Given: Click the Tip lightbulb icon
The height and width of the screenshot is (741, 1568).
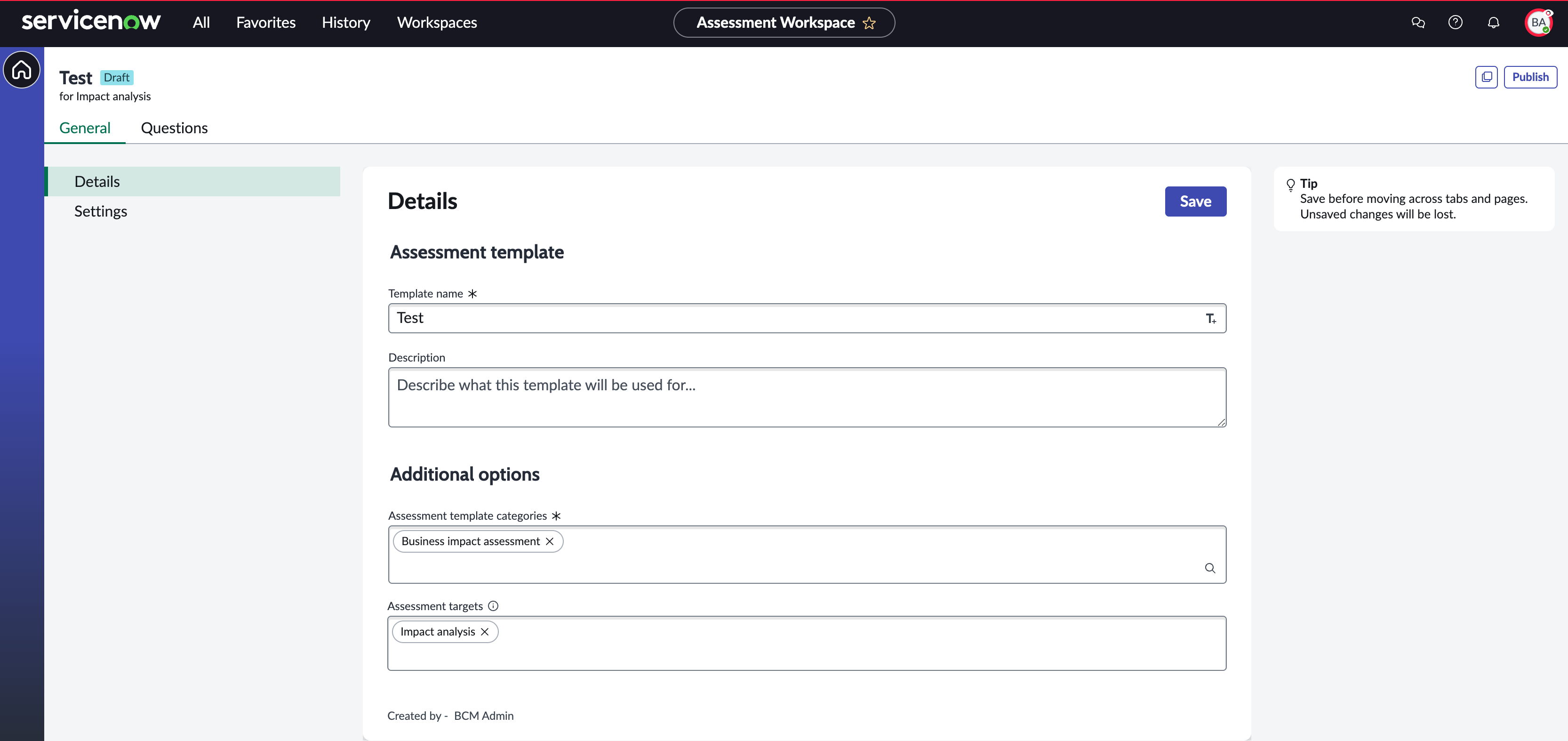Looking at the screenshot, I should click(x=1290, y=185).
